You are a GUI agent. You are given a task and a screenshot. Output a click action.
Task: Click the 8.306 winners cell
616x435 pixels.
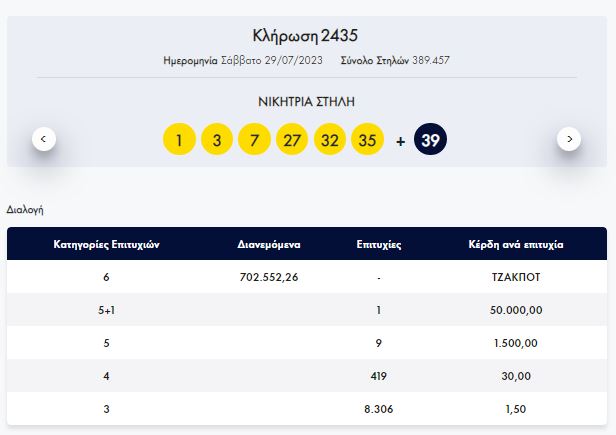[379, 408]
